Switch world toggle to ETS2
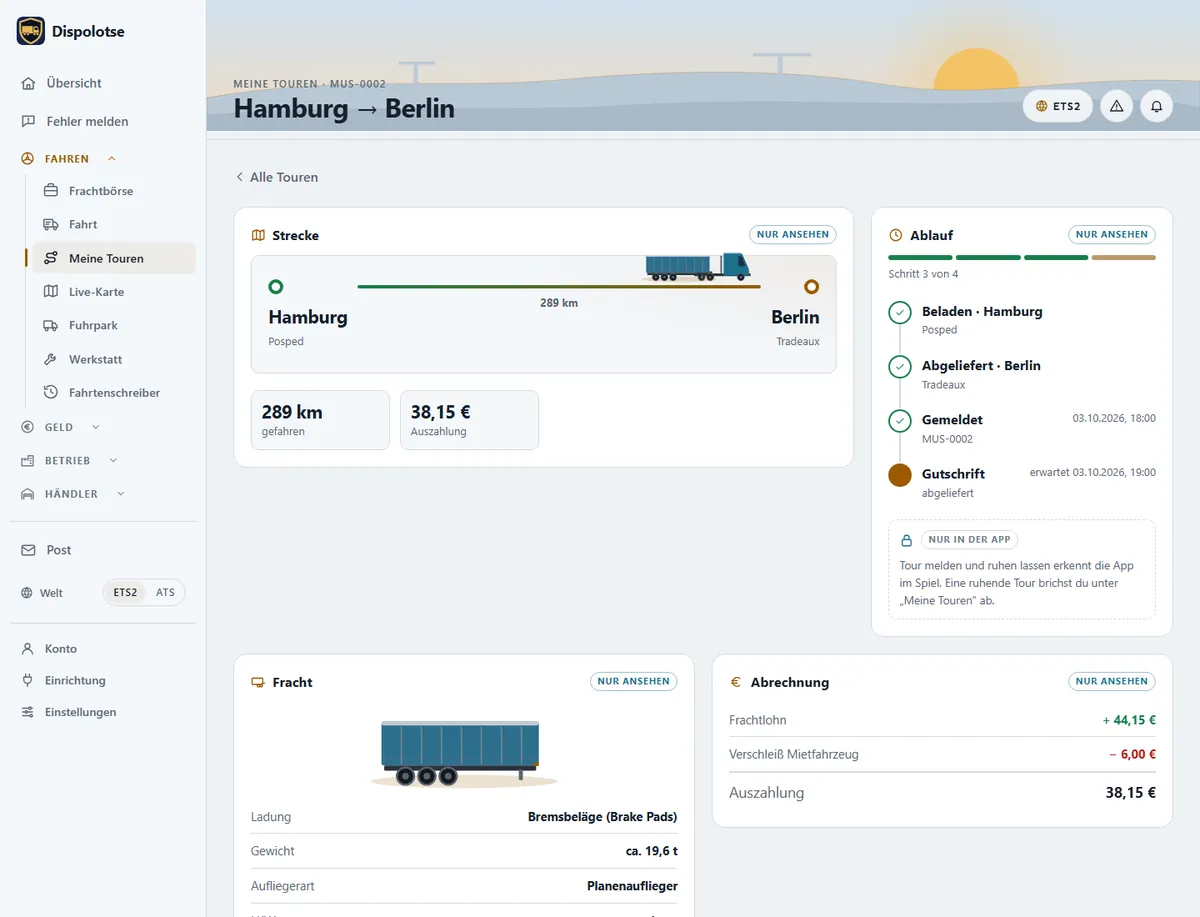This screenshot has height=917, width=1200. [x=125, y=592]
